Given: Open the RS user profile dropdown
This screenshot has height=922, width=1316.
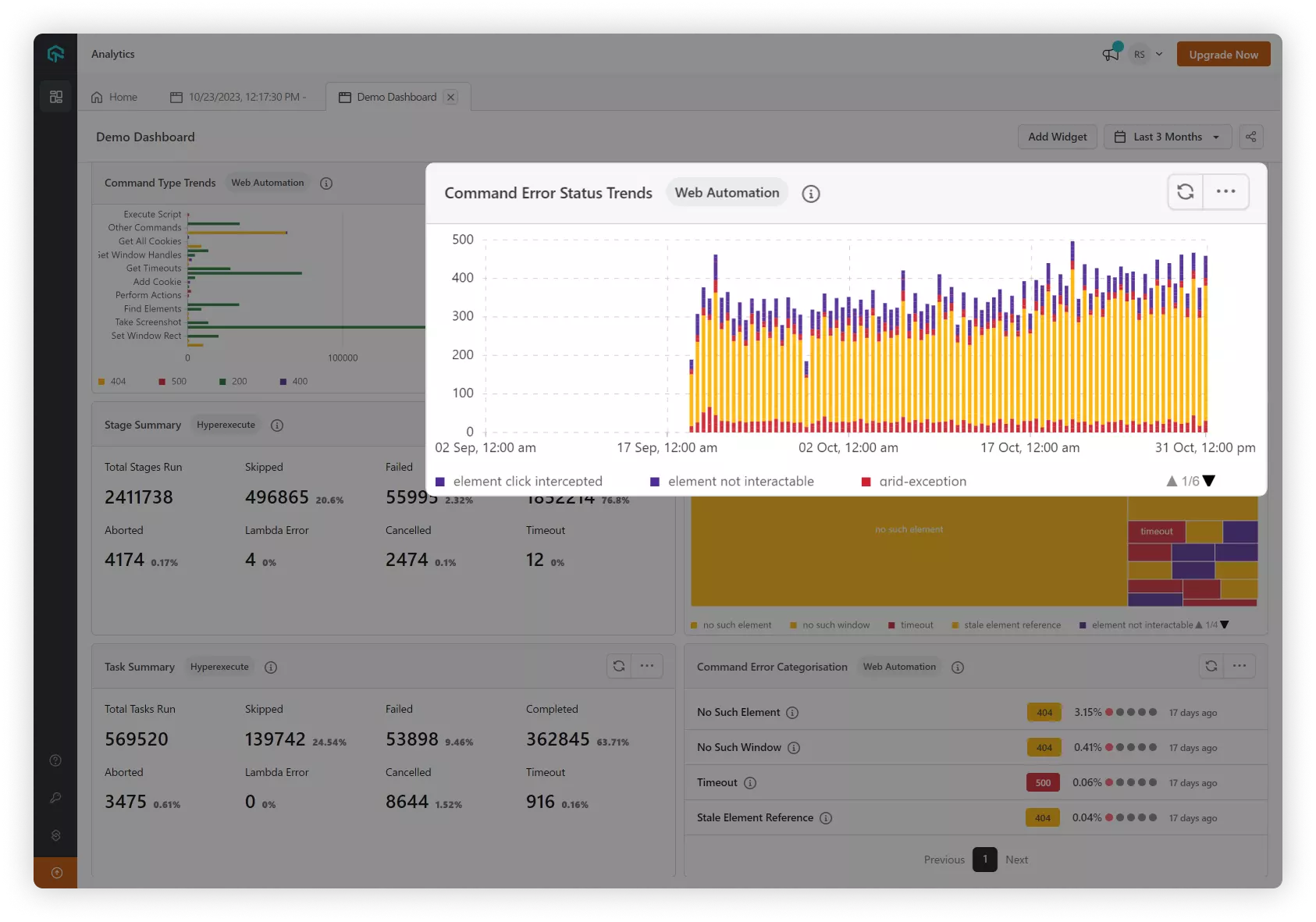Looking at the screenshot, I should tap(1147, 55).
